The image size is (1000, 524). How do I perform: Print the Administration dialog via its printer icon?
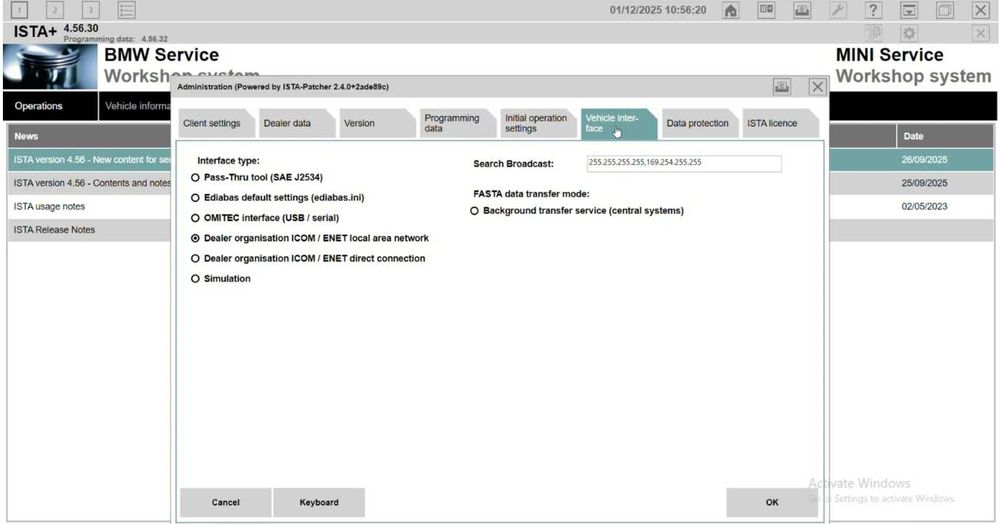click(782, 87)
